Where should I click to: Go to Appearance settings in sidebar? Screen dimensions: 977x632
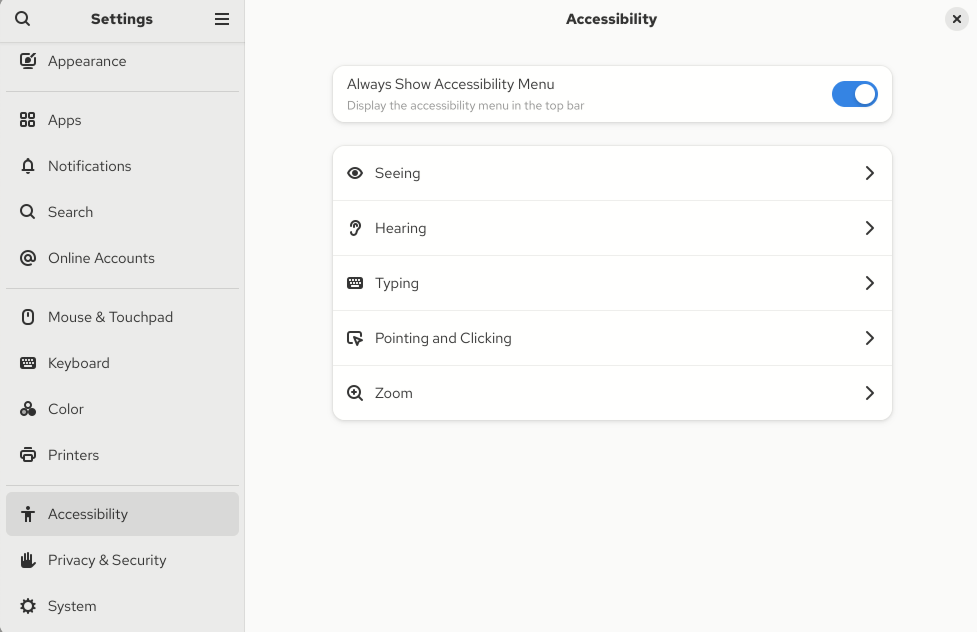[x=87, y=61]
